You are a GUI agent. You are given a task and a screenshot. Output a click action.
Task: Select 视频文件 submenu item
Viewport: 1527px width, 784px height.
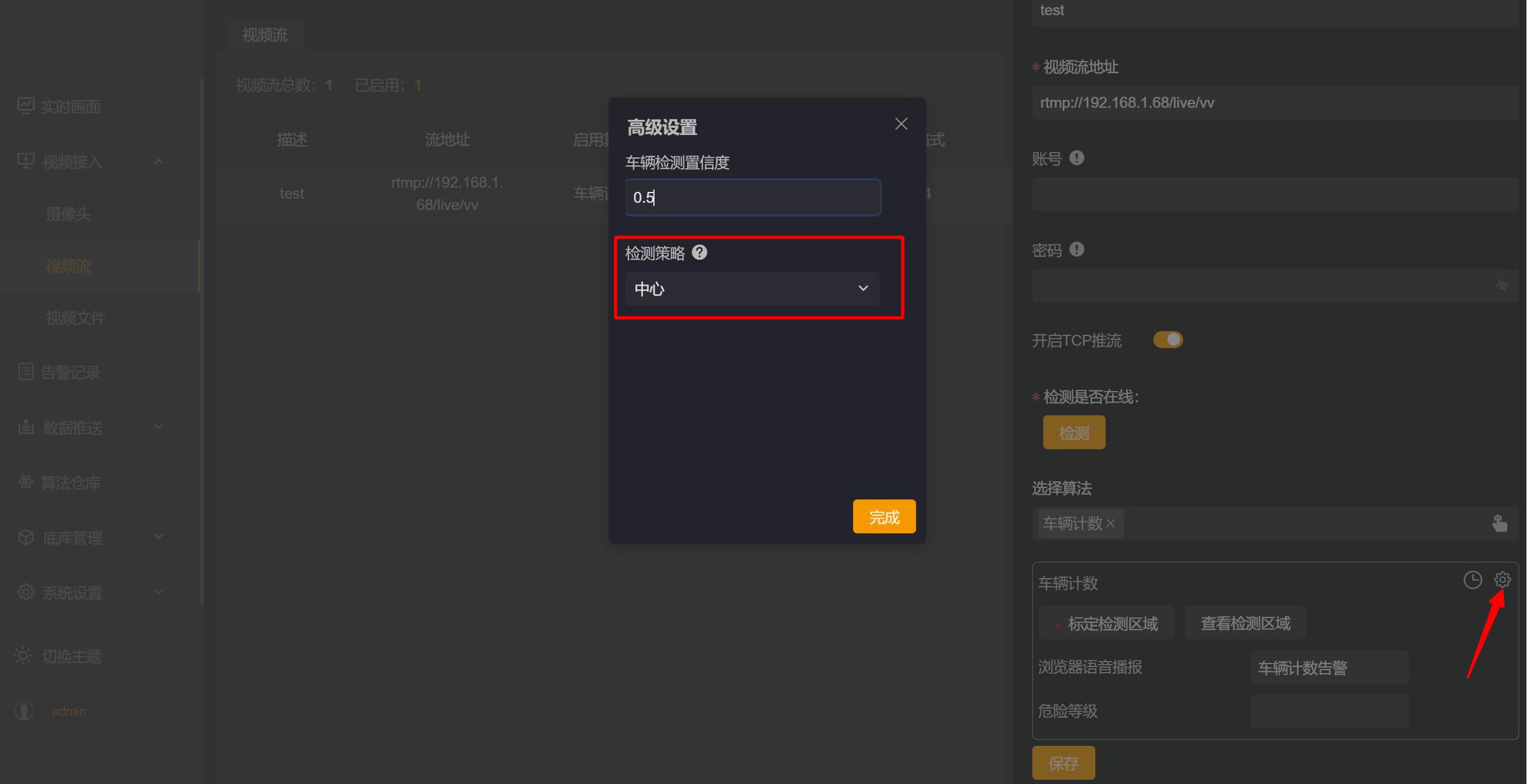pos(76,318)
